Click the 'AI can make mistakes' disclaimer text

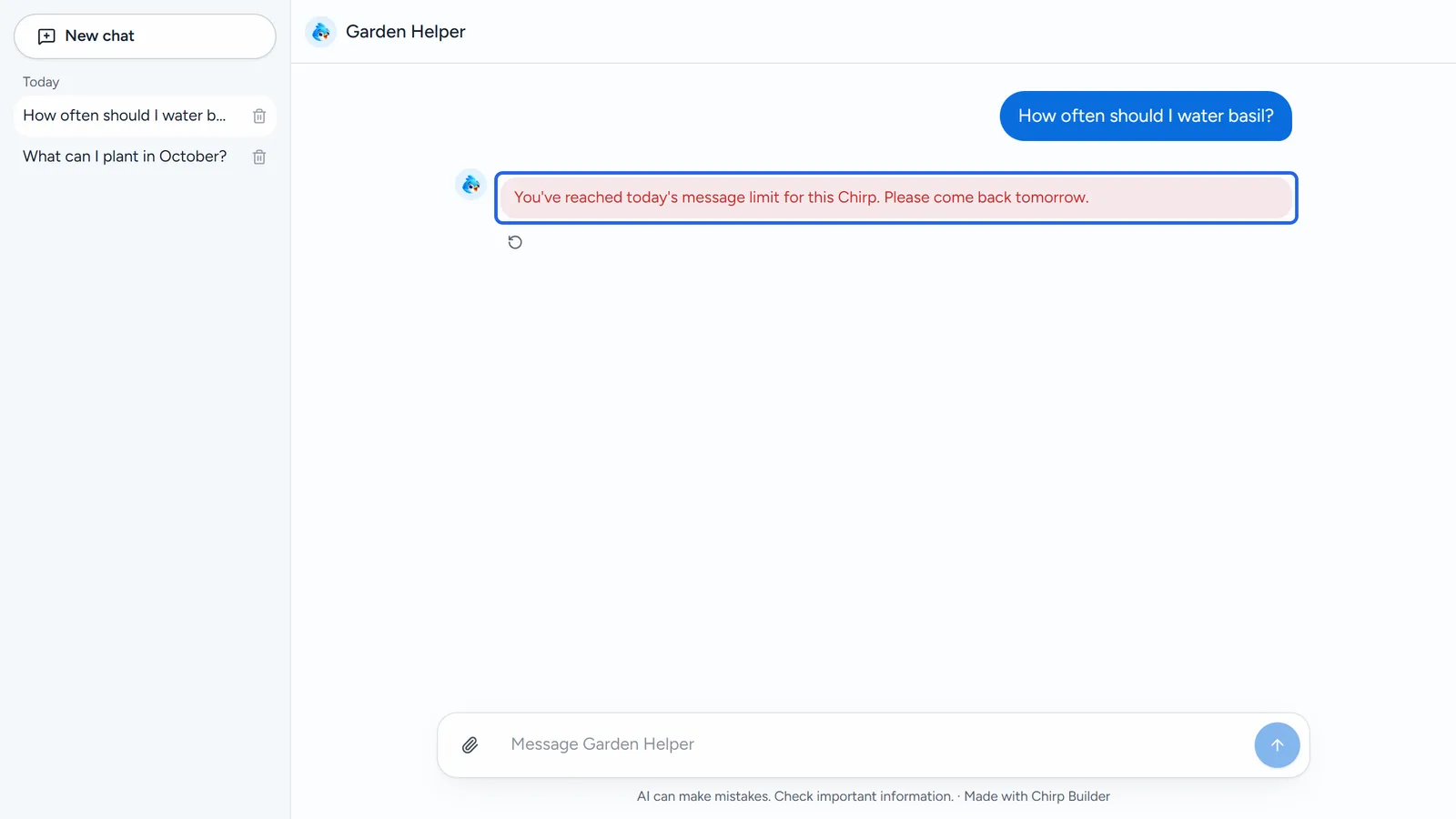tap(795, 796)
